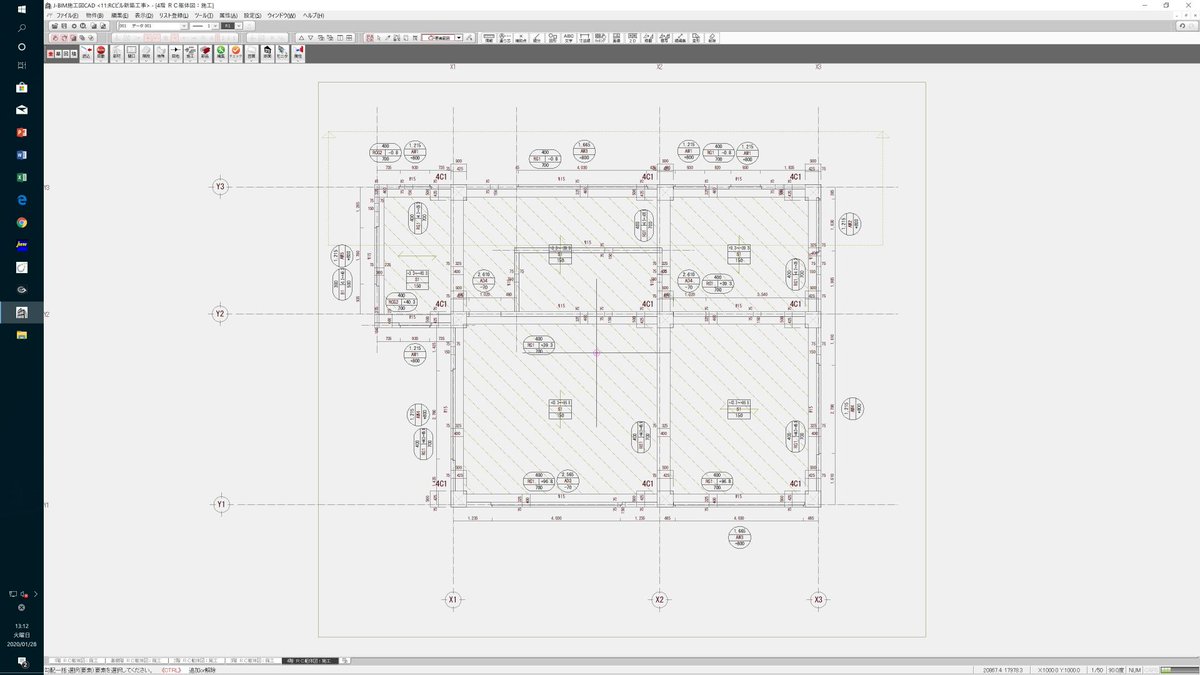This screenshot has width=1200, height=675.
Task: Open the ファイル(F) menu
Action: point(67,16)
